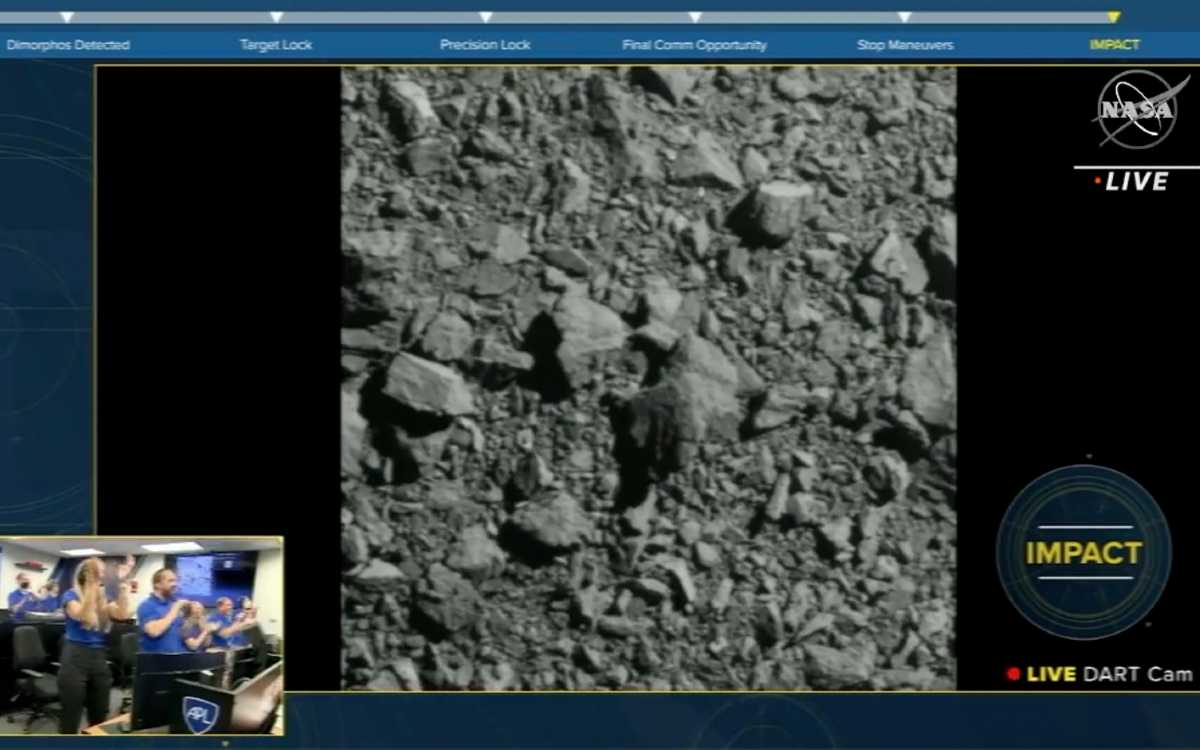Open the mission control room inset video

pyautogui.click(x=141, y=636)
